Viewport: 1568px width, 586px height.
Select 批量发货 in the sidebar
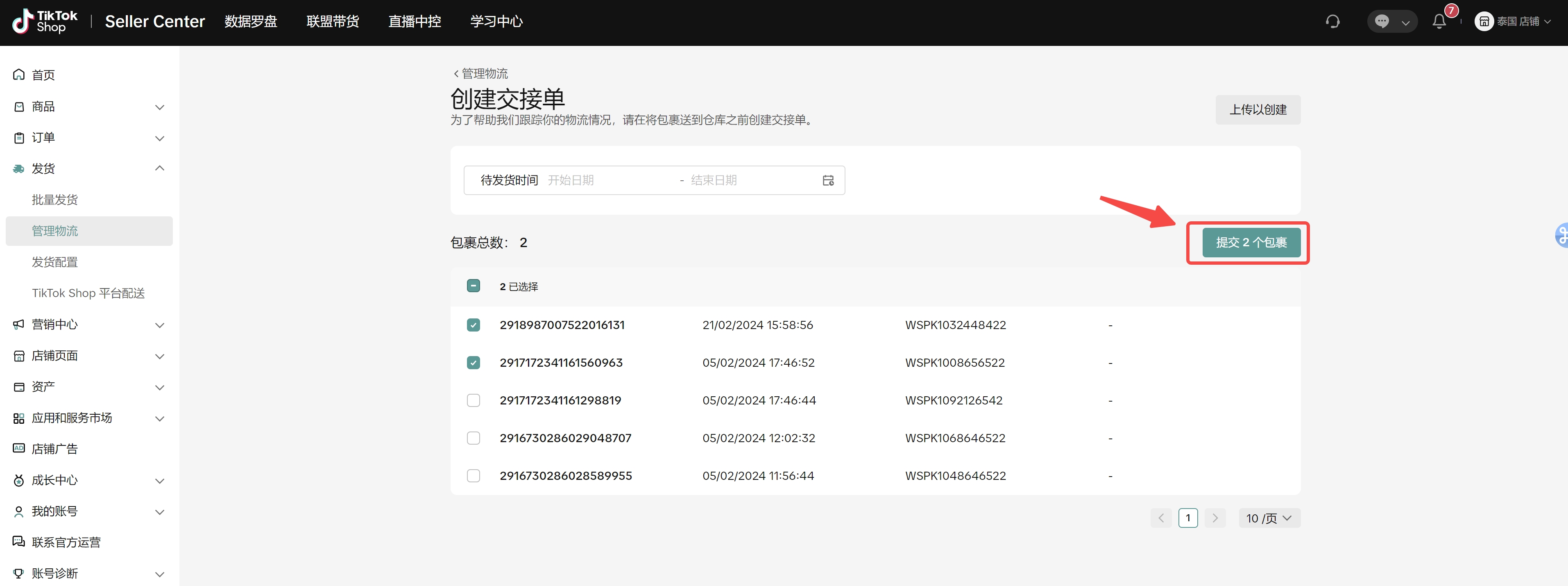(55, 200)
